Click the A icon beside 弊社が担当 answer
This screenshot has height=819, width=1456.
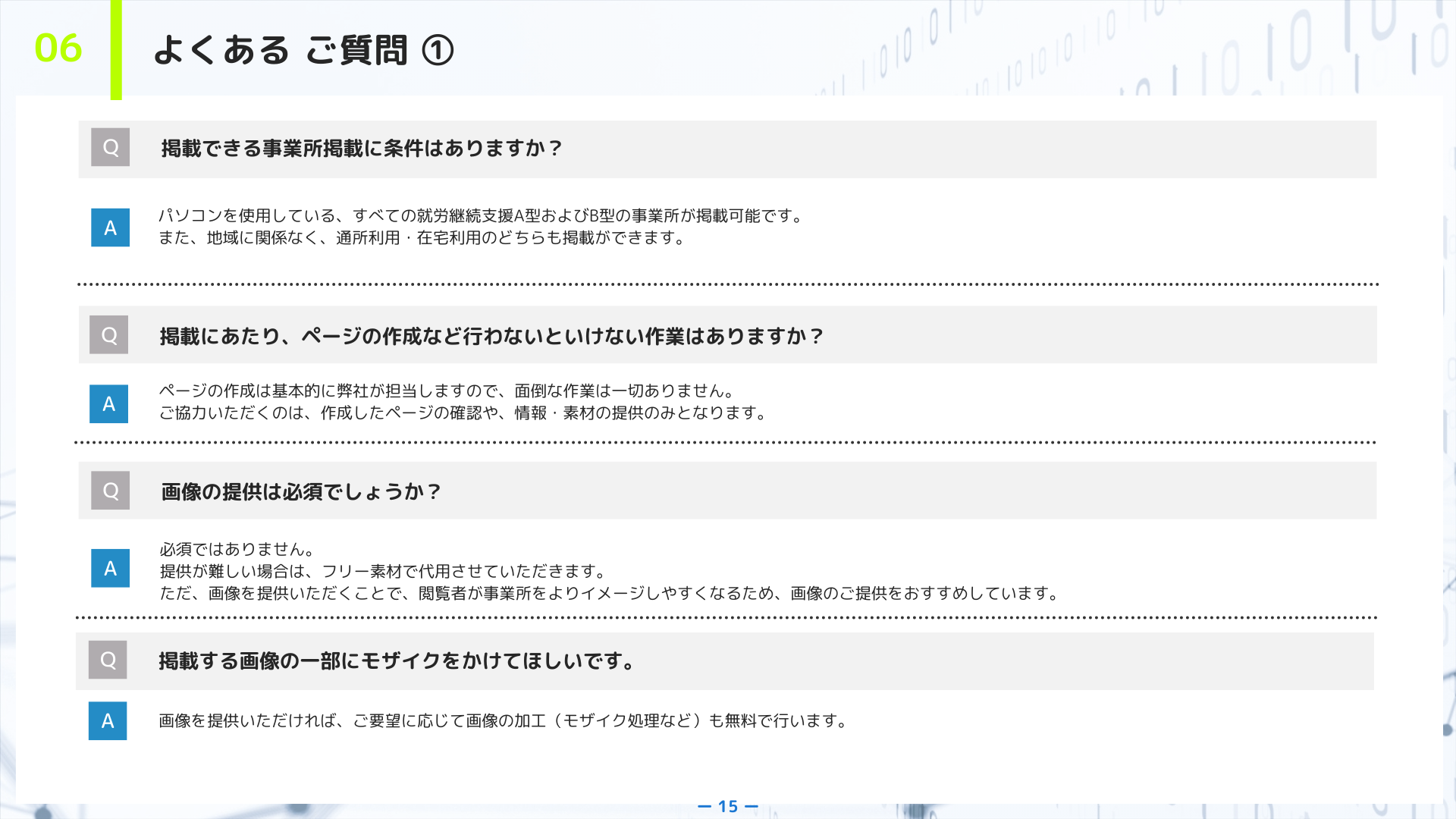click(x=108, y=404)
